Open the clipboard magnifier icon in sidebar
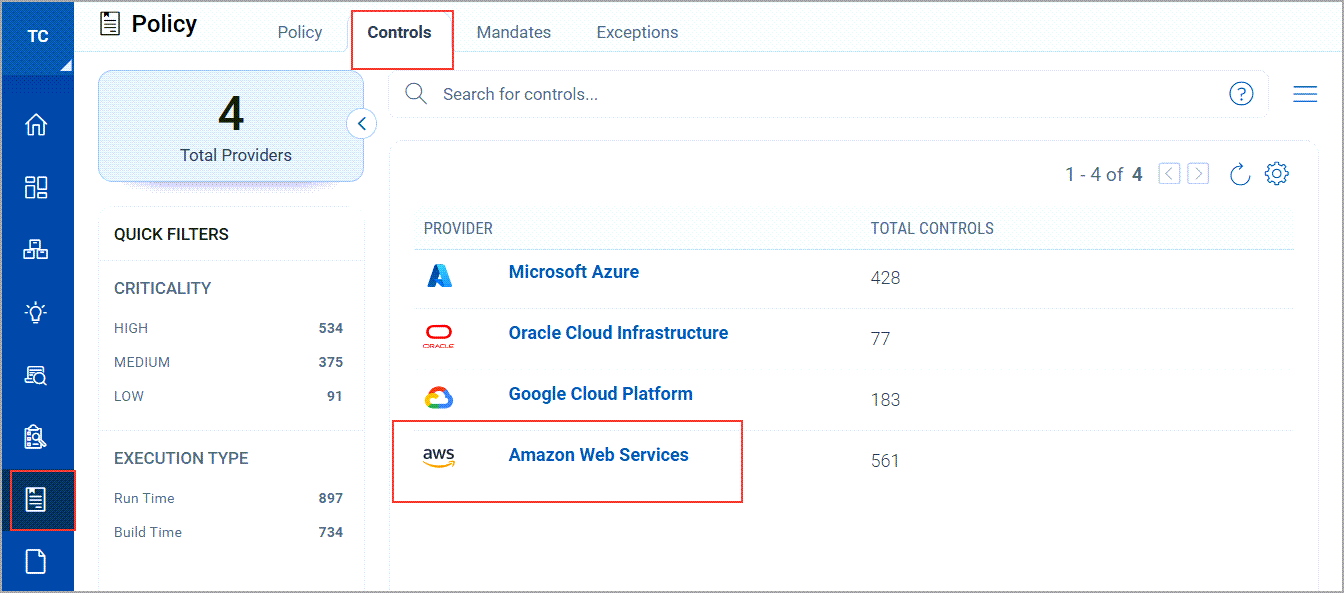The image size is (1344, 593). (36, 437)
